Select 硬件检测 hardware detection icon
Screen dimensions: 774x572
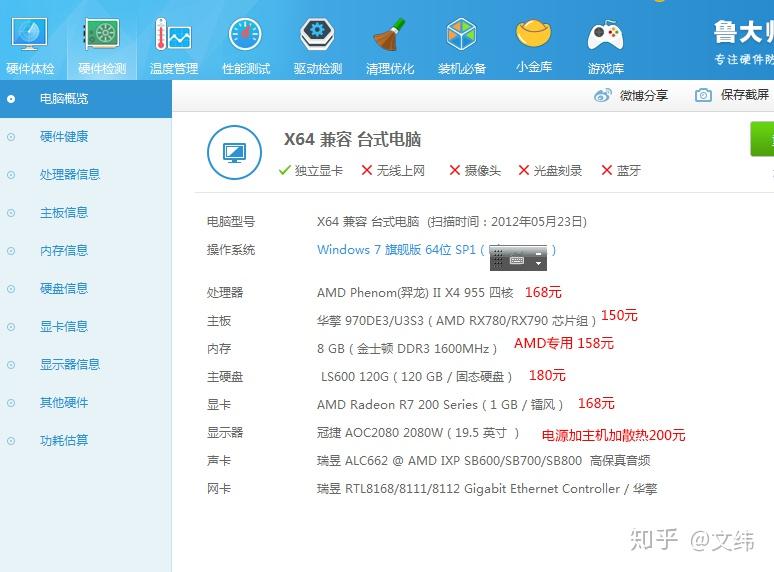coord(101,34)
